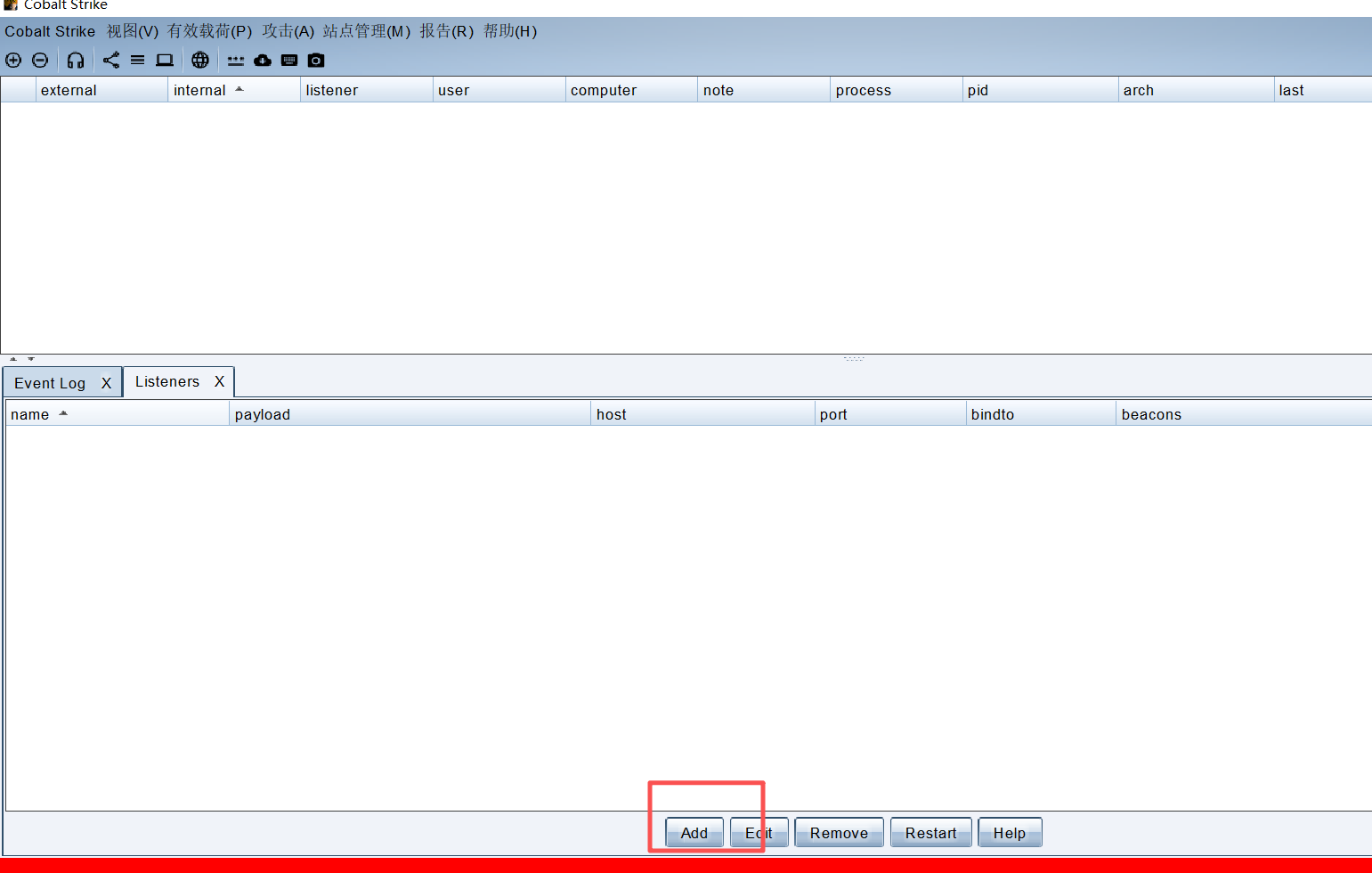Open the Cobalt Strike menu
The image size is (1372, 873).
pyautogui.click(x=50, y=31)
